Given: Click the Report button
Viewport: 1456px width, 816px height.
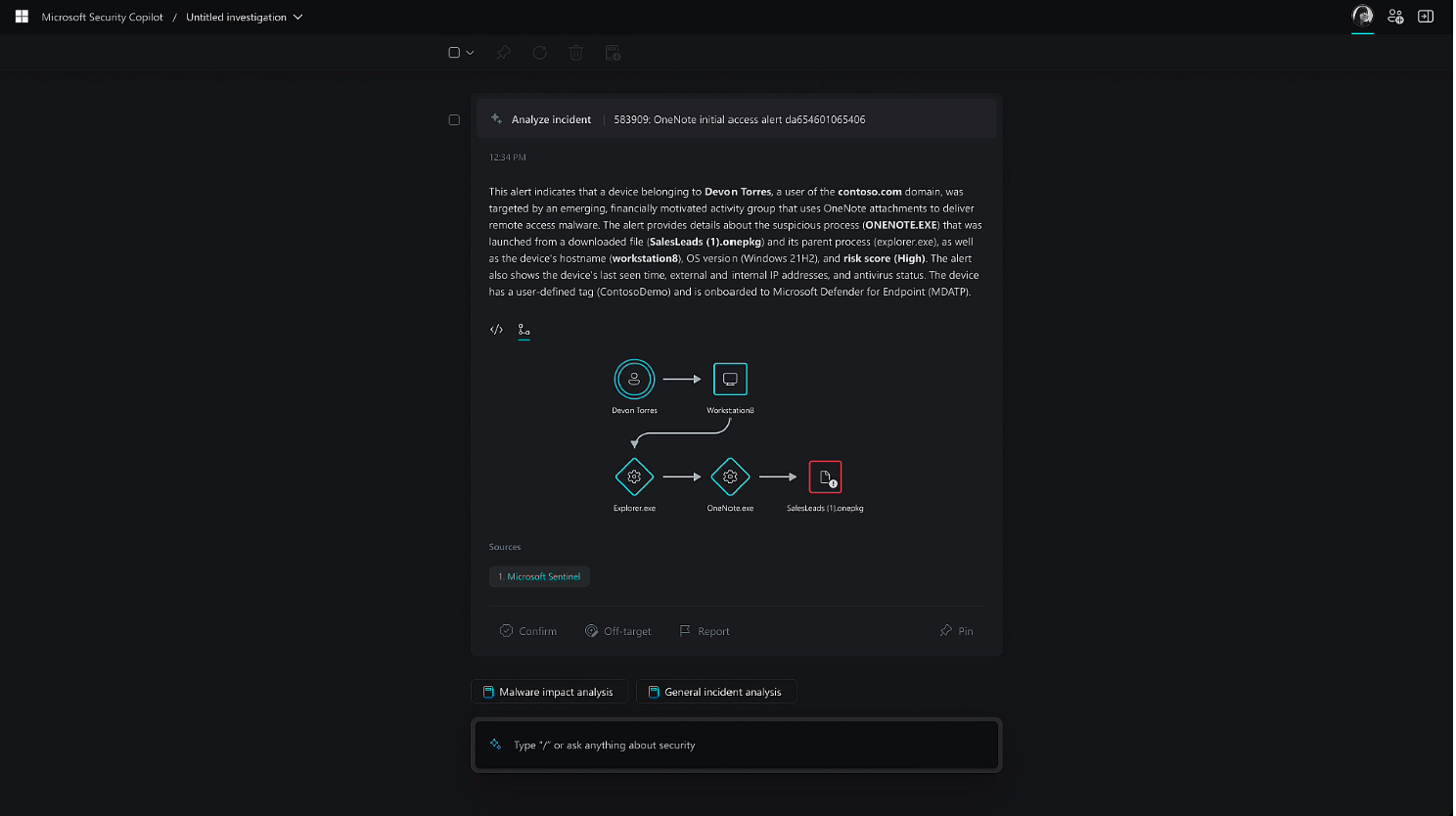Looking at the screenshot, I should 705,631.
